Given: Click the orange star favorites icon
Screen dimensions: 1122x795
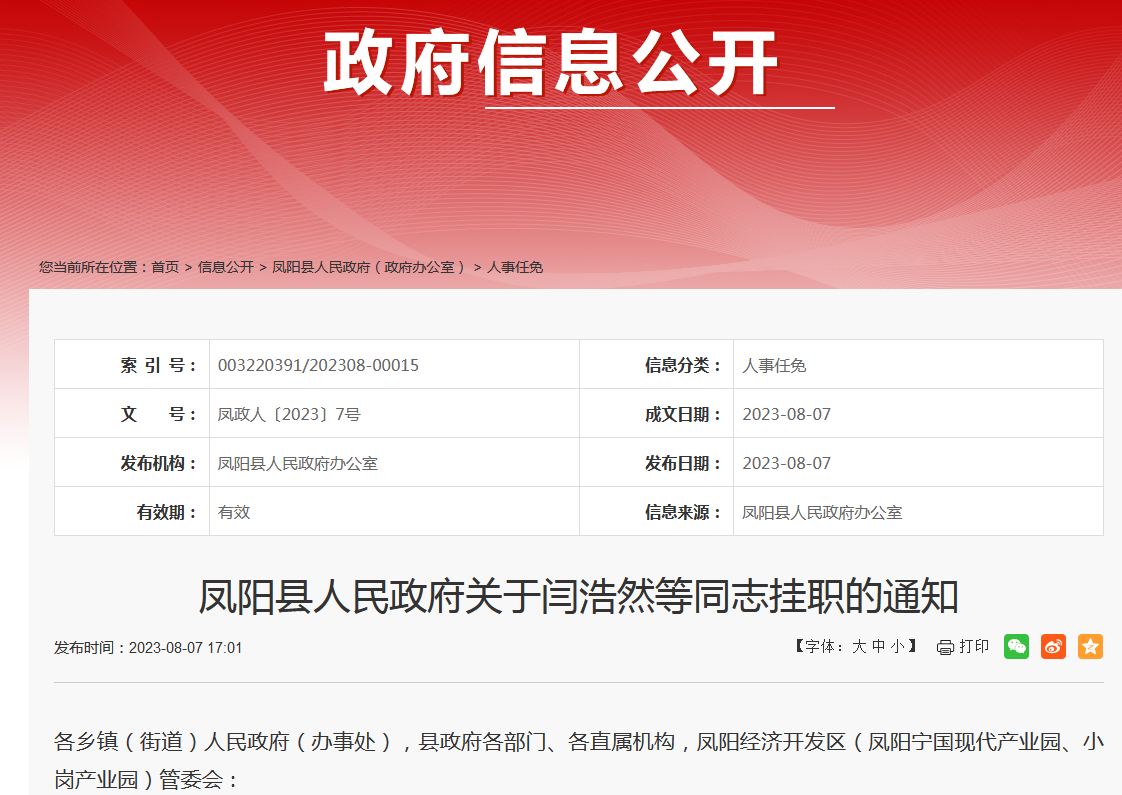Looking at the screenshot, I should point(1091,646).
